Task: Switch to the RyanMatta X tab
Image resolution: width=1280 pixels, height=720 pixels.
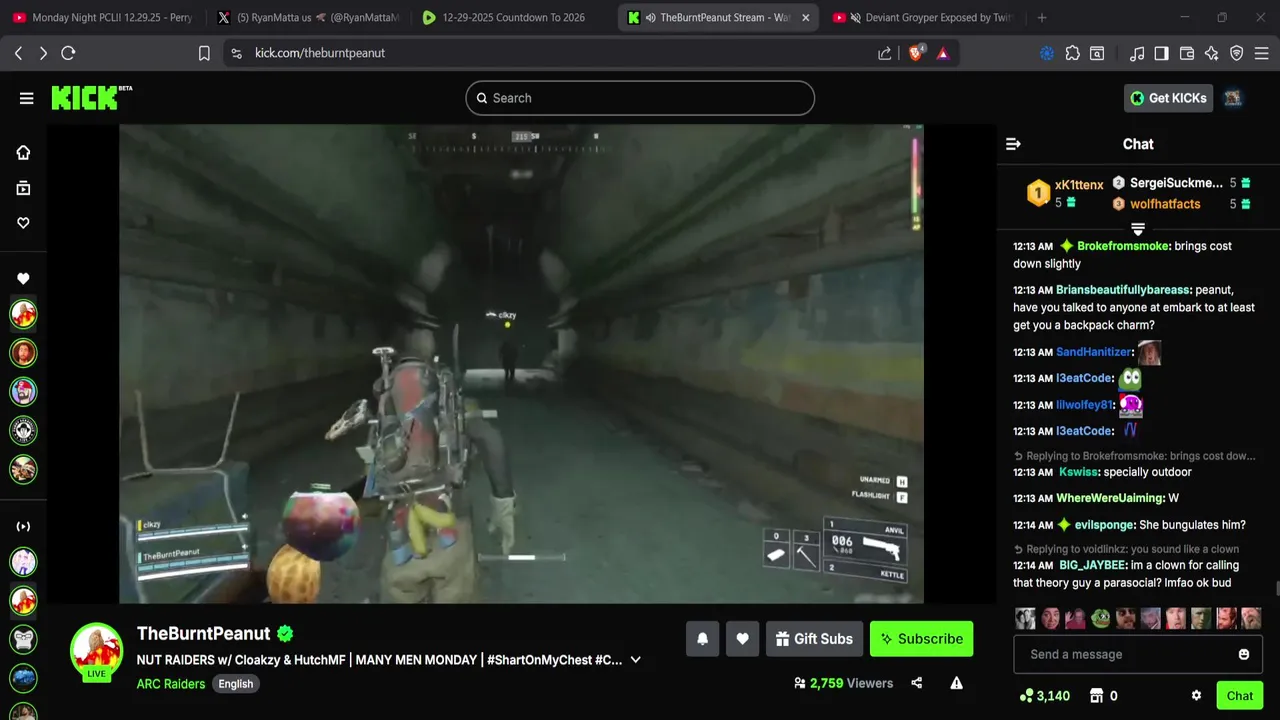Action: pos(309,17)
